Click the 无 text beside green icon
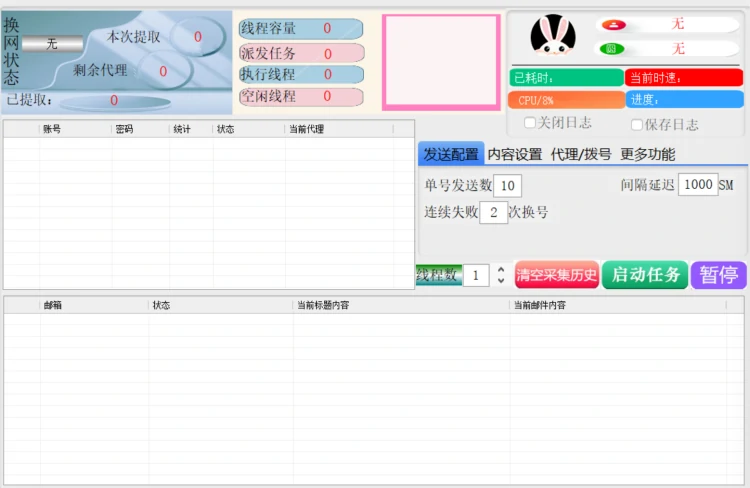 click(x=678, y=48)
